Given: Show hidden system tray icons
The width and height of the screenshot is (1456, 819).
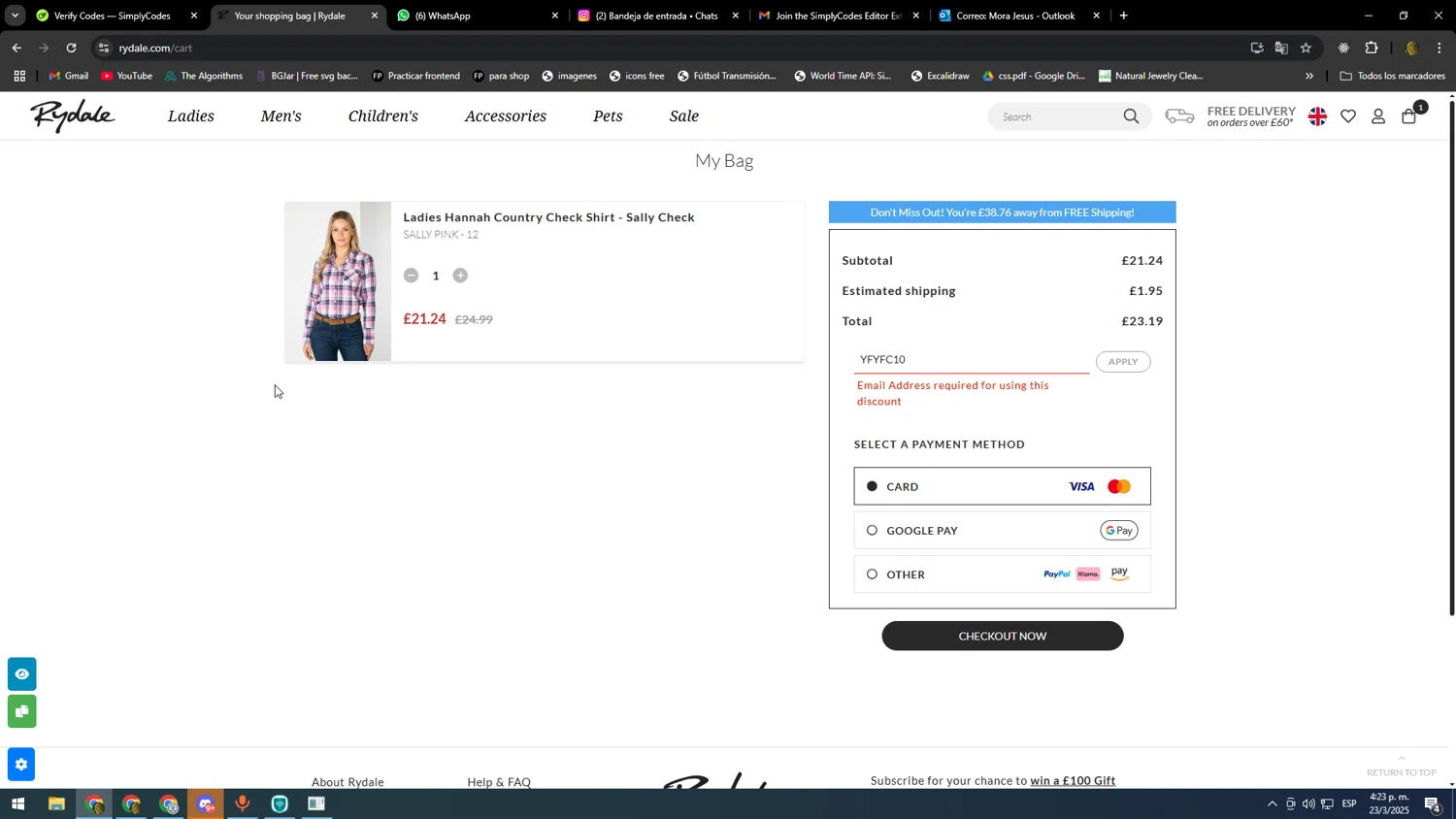Looking at the screenshot, I should pyautogui.click(x=1272, y=804).
